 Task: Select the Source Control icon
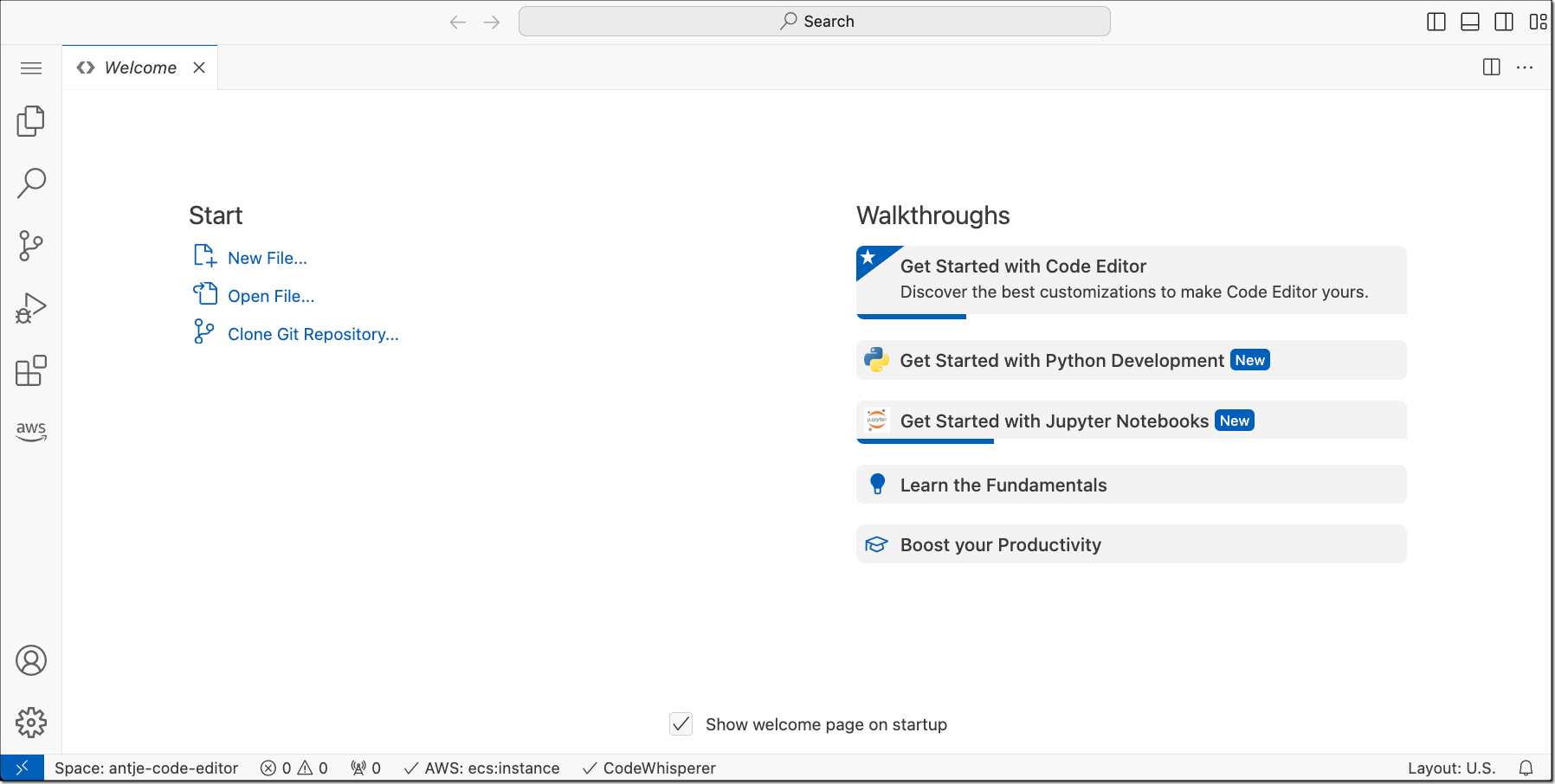[x=31, y=246]
